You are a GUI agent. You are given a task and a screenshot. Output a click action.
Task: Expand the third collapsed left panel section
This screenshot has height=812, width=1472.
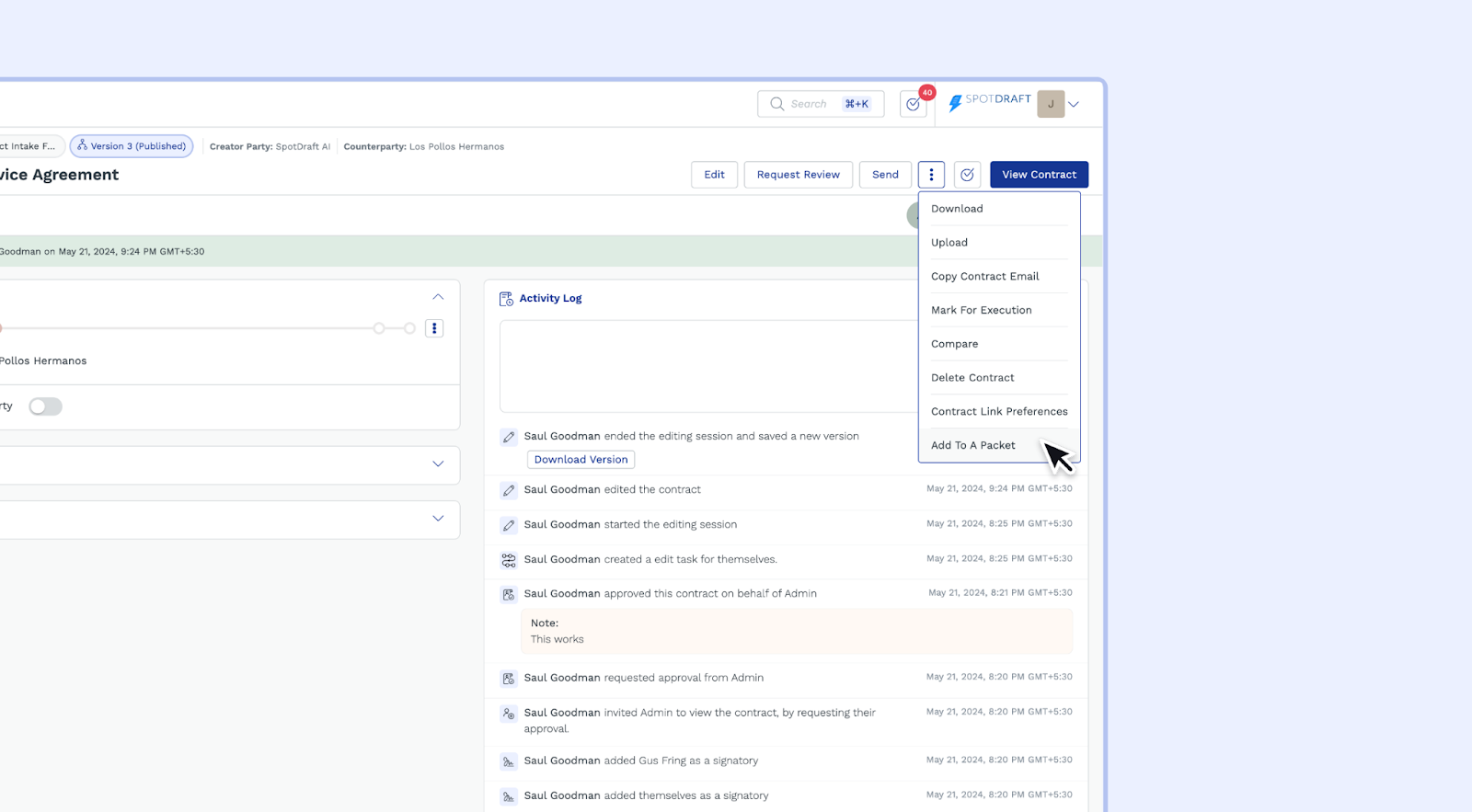click(x=438, y=519)
